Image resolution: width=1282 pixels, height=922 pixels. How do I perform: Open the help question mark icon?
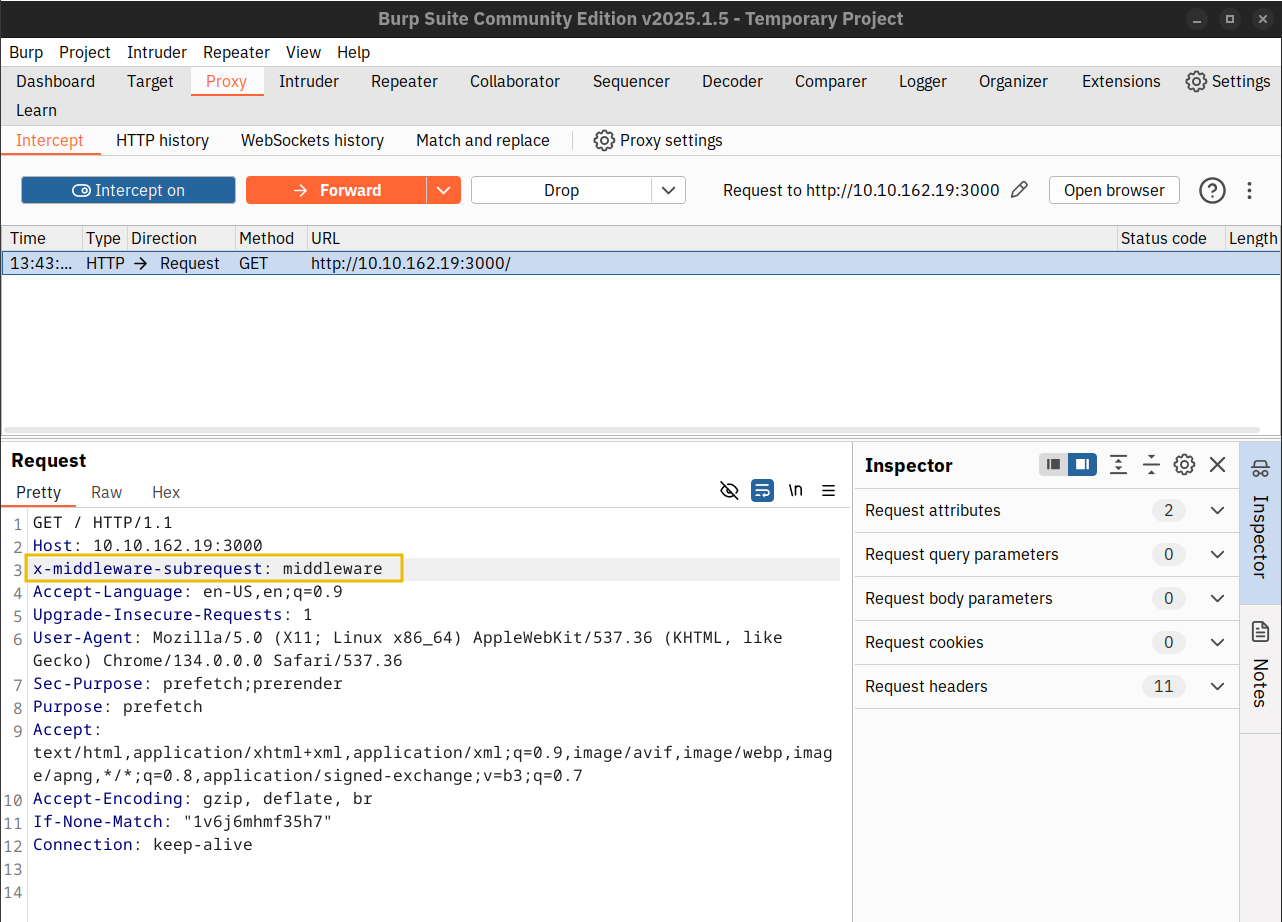tap(1212, 190)
